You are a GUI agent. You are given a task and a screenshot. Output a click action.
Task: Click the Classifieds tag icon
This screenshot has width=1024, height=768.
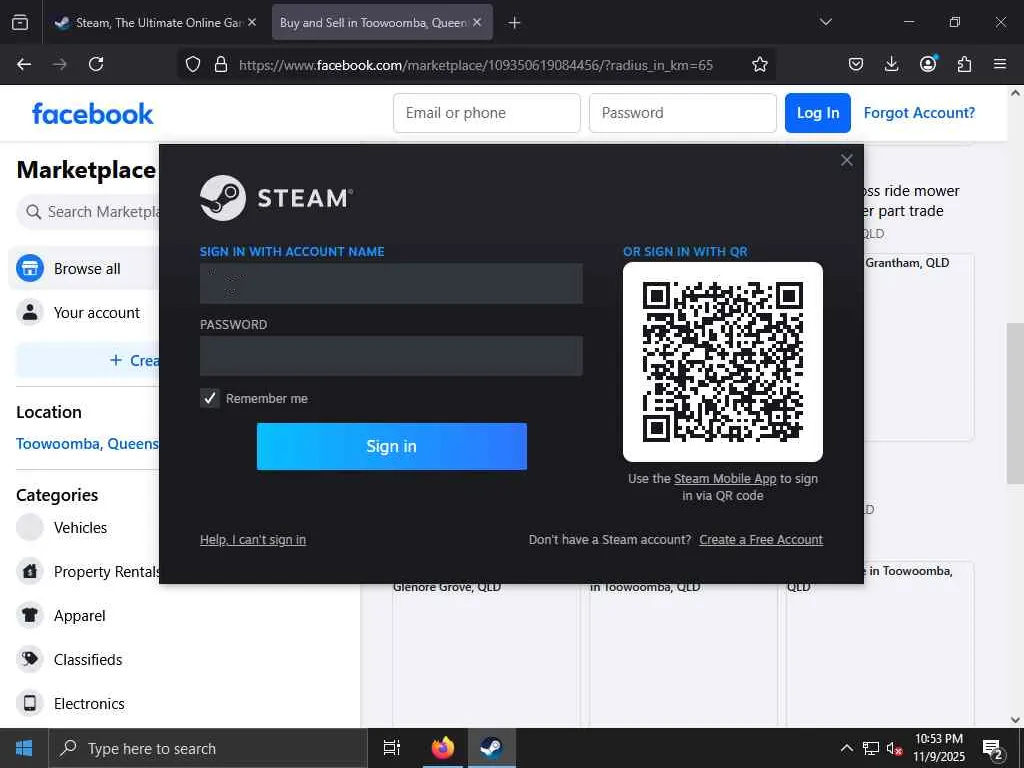(29, 659)
